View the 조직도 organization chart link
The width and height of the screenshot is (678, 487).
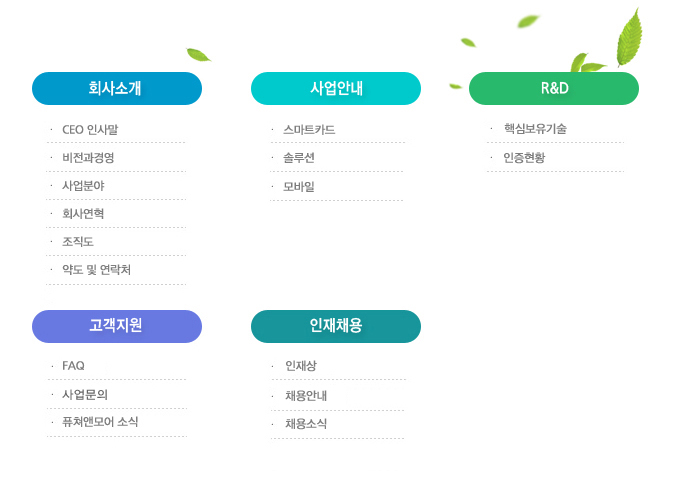click(x=78, y=241)
